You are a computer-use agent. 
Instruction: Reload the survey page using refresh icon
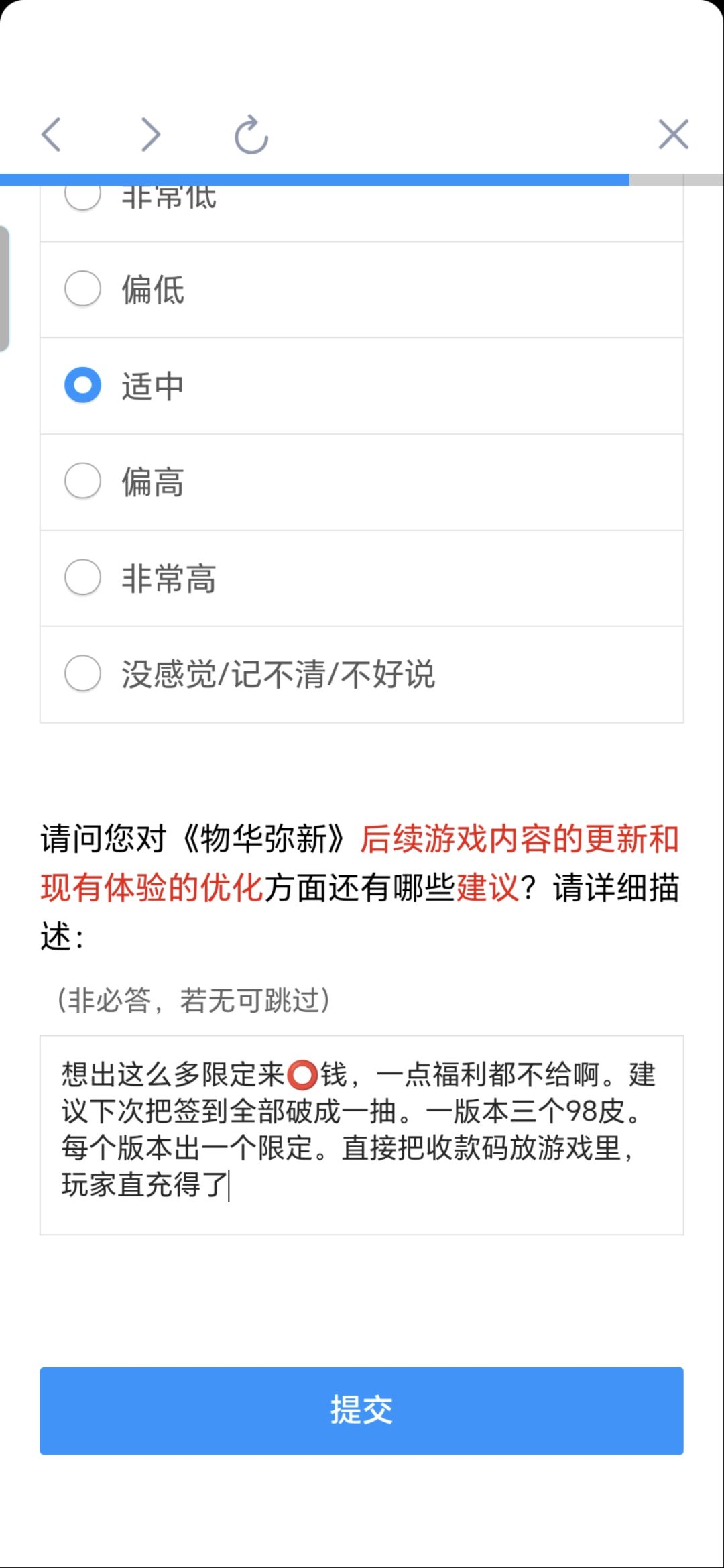click(251, 135)
